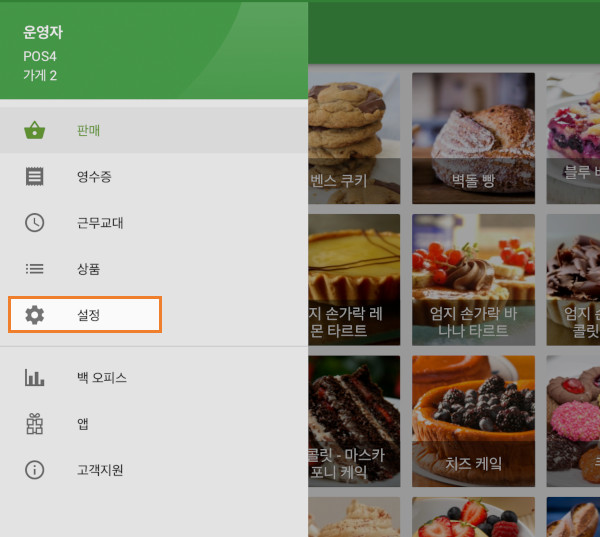The height and width of the screenshot is (537, 600).
Task: Click the bar chart icon for 백 오피스
Action: pos(34,377)
